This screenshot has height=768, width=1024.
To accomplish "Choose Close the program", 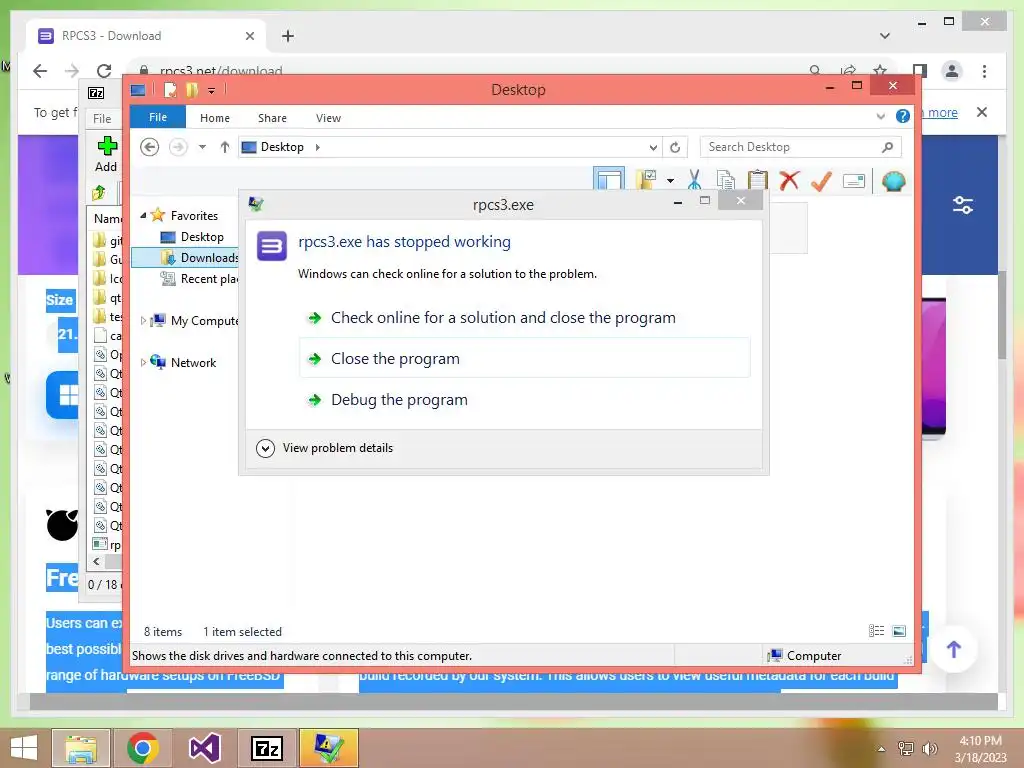I will [x=524, y=358].
